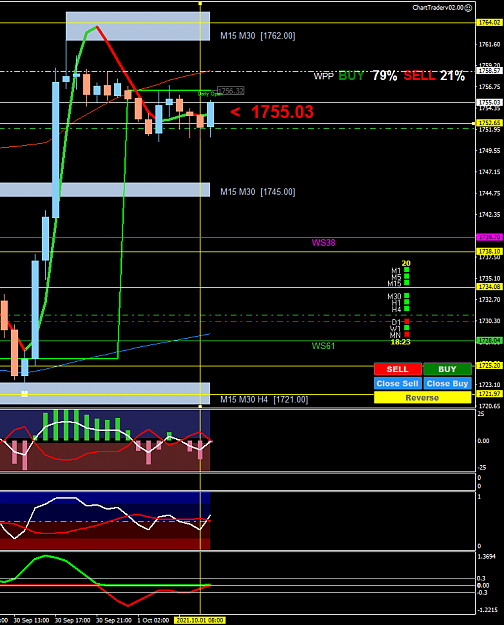
Task: Select the green WS61 level label
Action: (323, 346)
